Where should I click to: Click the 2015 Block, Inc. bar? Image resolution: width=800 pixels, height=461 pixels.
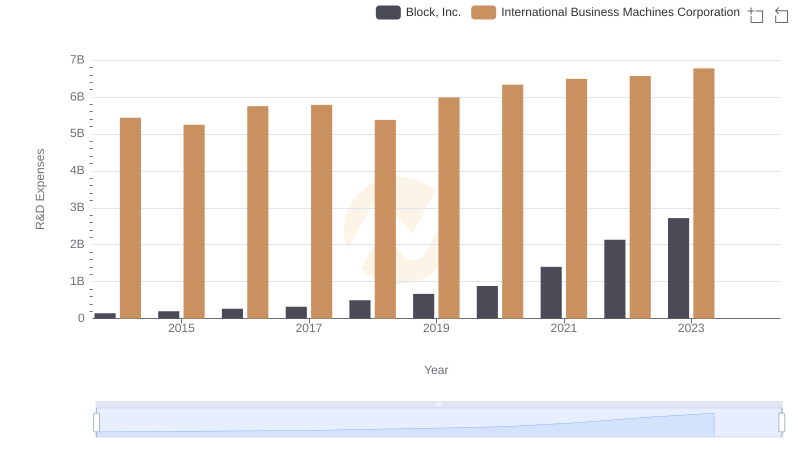click(169, 315)
